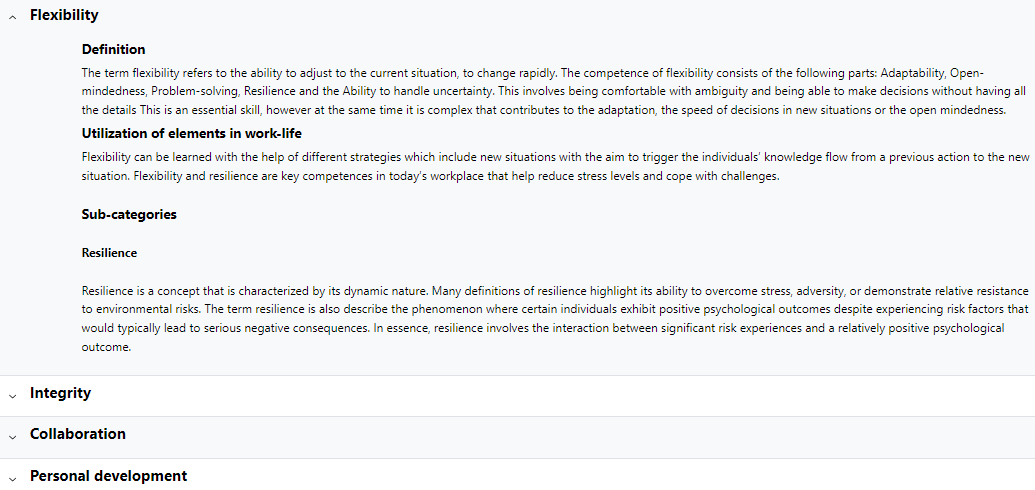Click the empty area right of Collaboration row
The height and width of the screenshot is (490, 1035).
tap(580, 437)
